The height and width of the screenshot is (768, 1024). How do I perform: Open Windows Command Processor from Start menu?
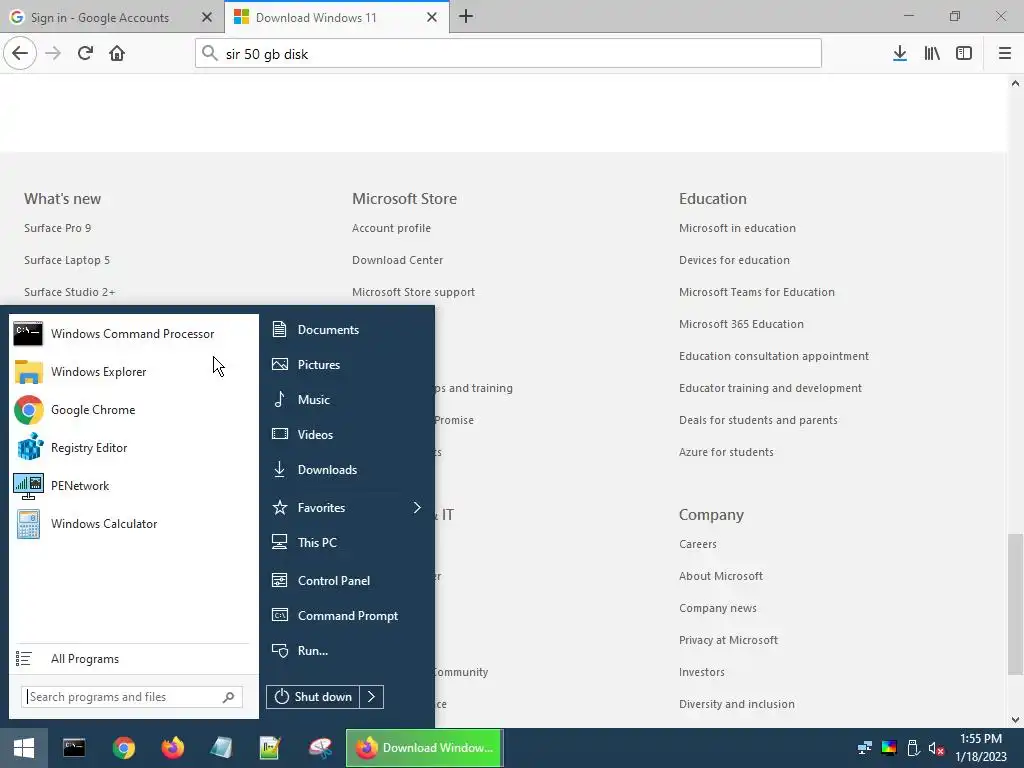point(134,334)
